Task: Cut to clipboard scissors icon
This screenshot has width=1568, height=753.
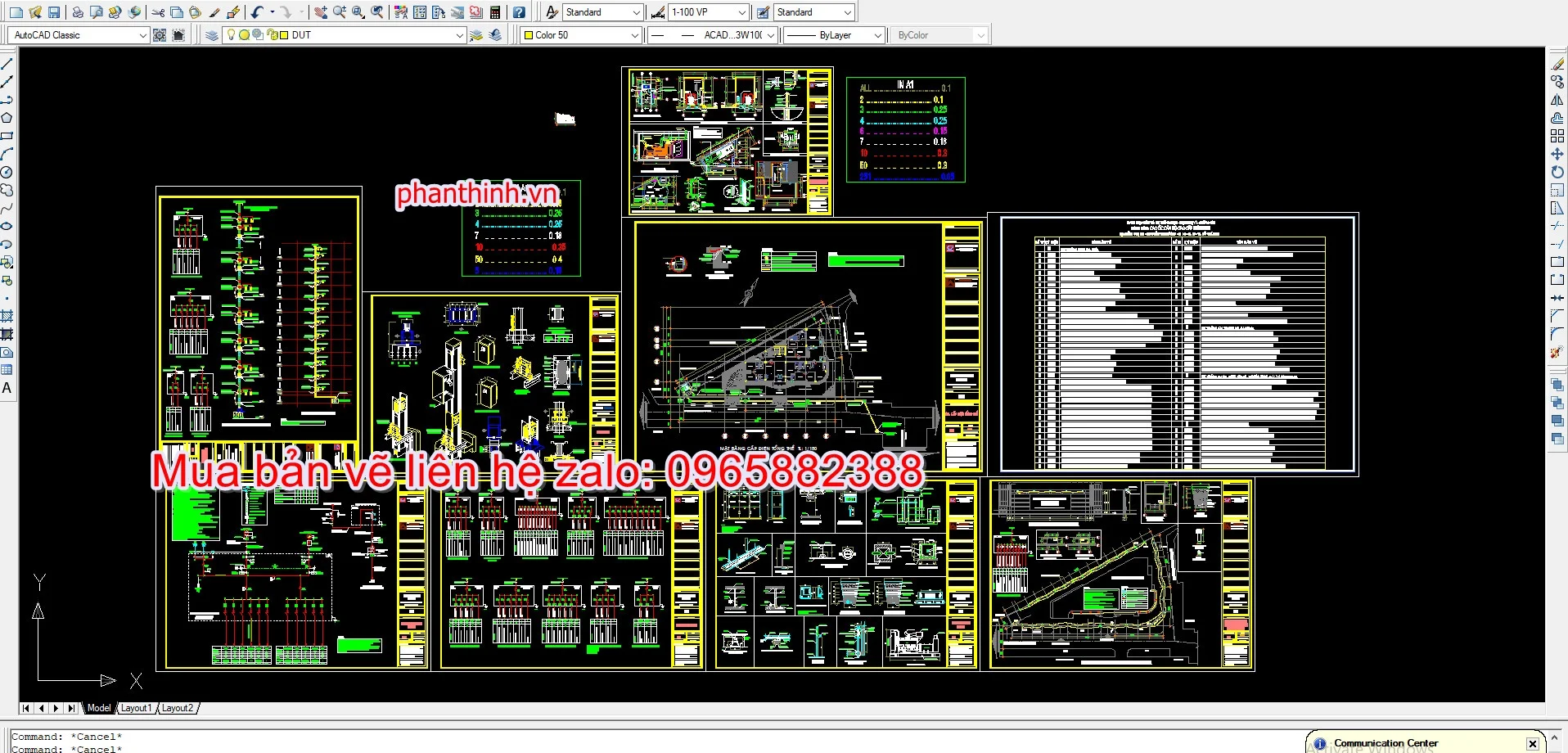Action: (158, 12)
